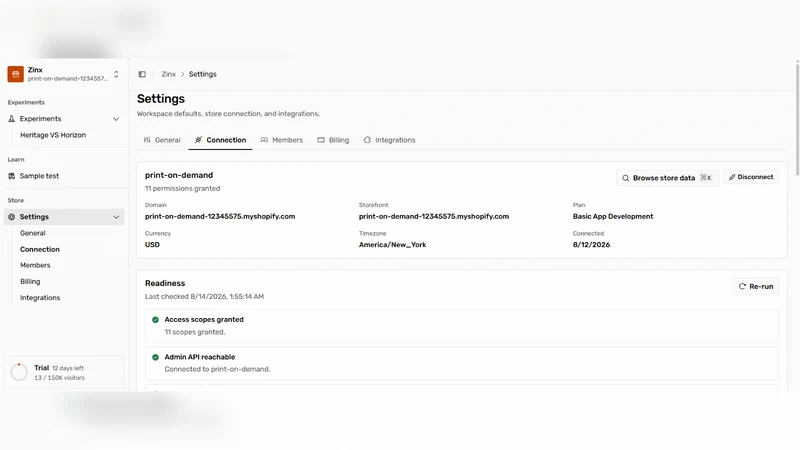Switch to the General tab
Image resolution: width=800 pixels, height=450 pixels.
point(162,140)
